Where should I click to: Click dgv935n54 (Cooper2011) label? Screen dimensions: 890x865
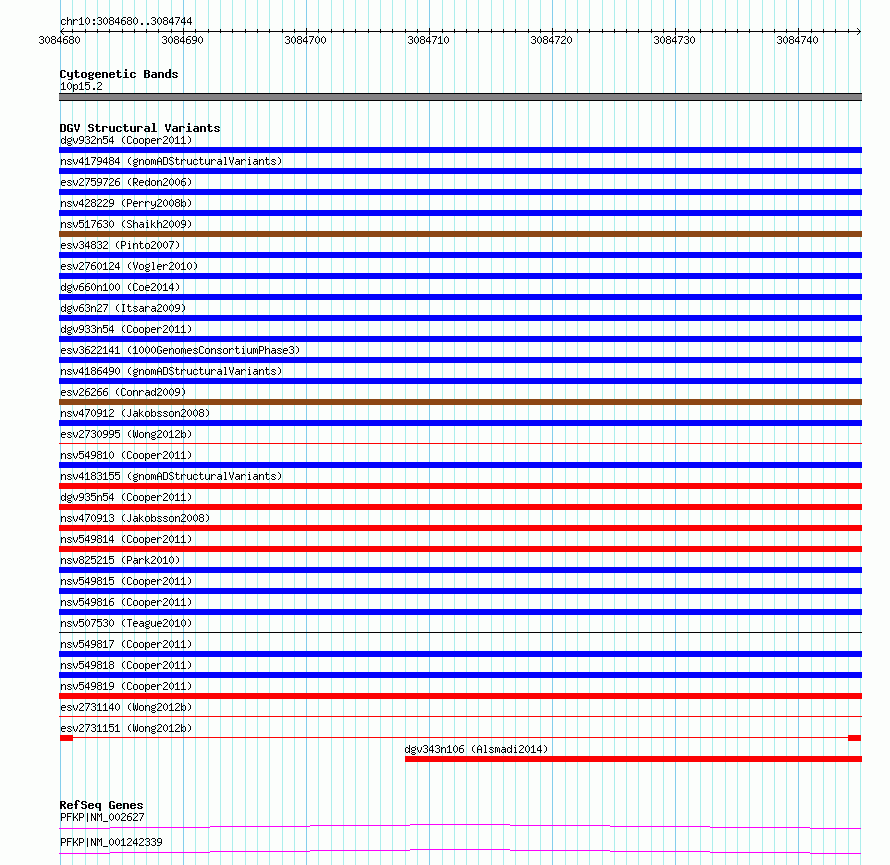126,497
